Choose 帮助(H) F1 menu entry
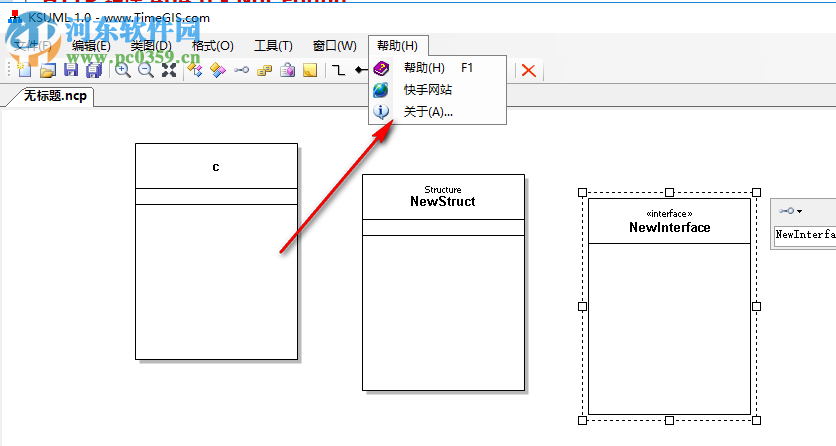The height and width of the screenshot is (446, 836). click(x=437, y=68)
